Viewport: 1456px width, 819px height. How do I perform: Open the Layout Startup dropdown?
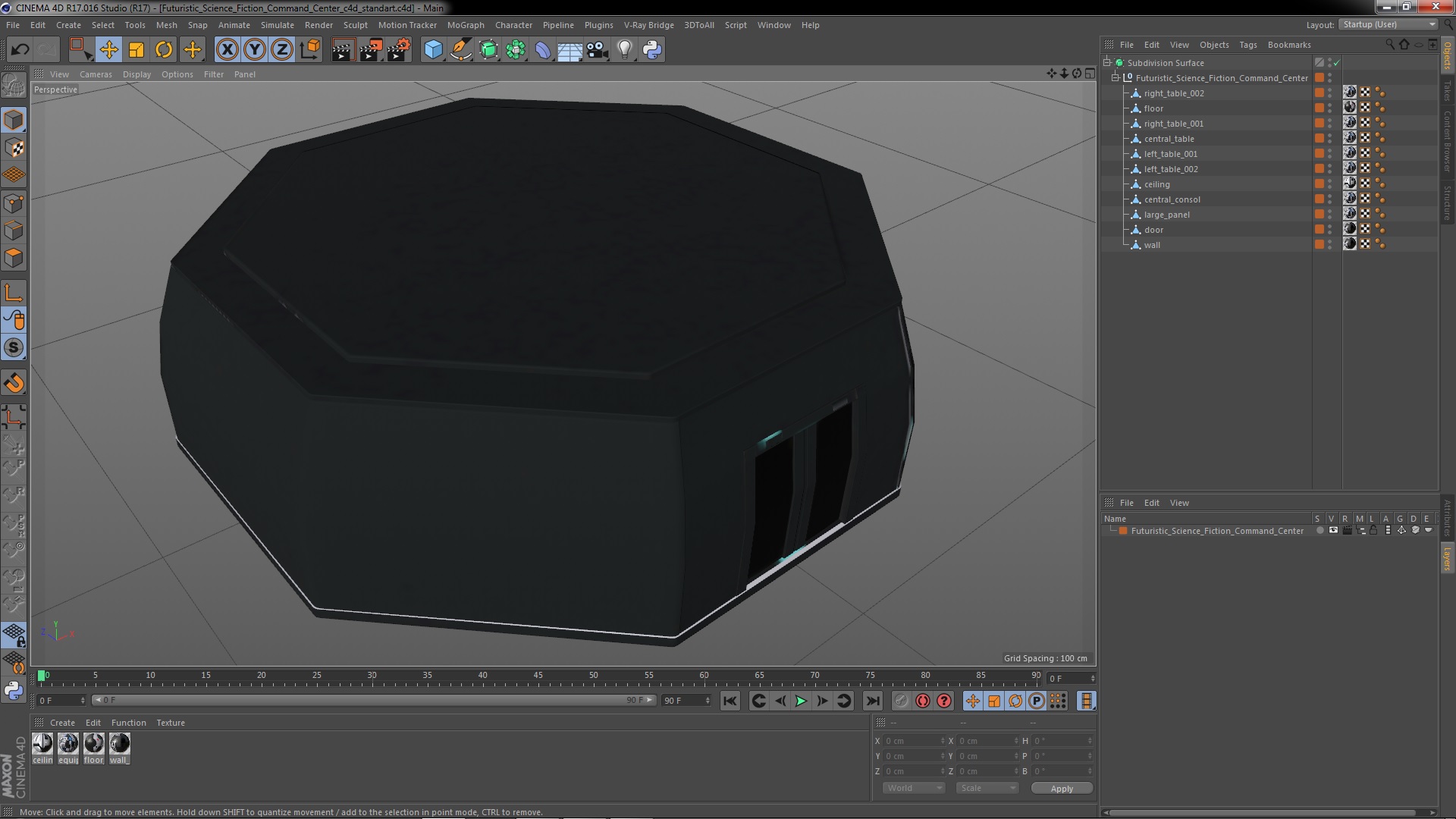(x=1389, y=25)
